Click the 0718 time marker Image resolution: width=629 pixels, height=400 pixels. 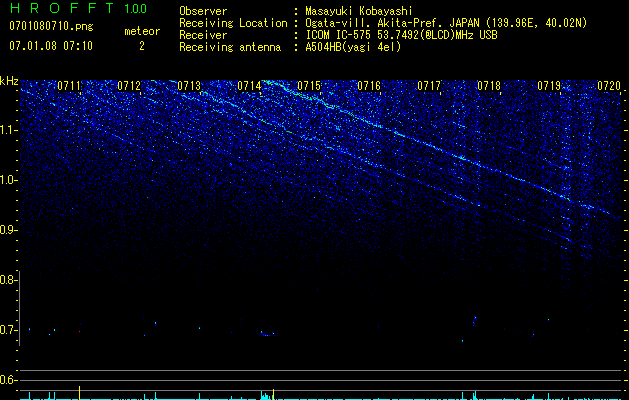pyautogui.click(x=489, y=86)
